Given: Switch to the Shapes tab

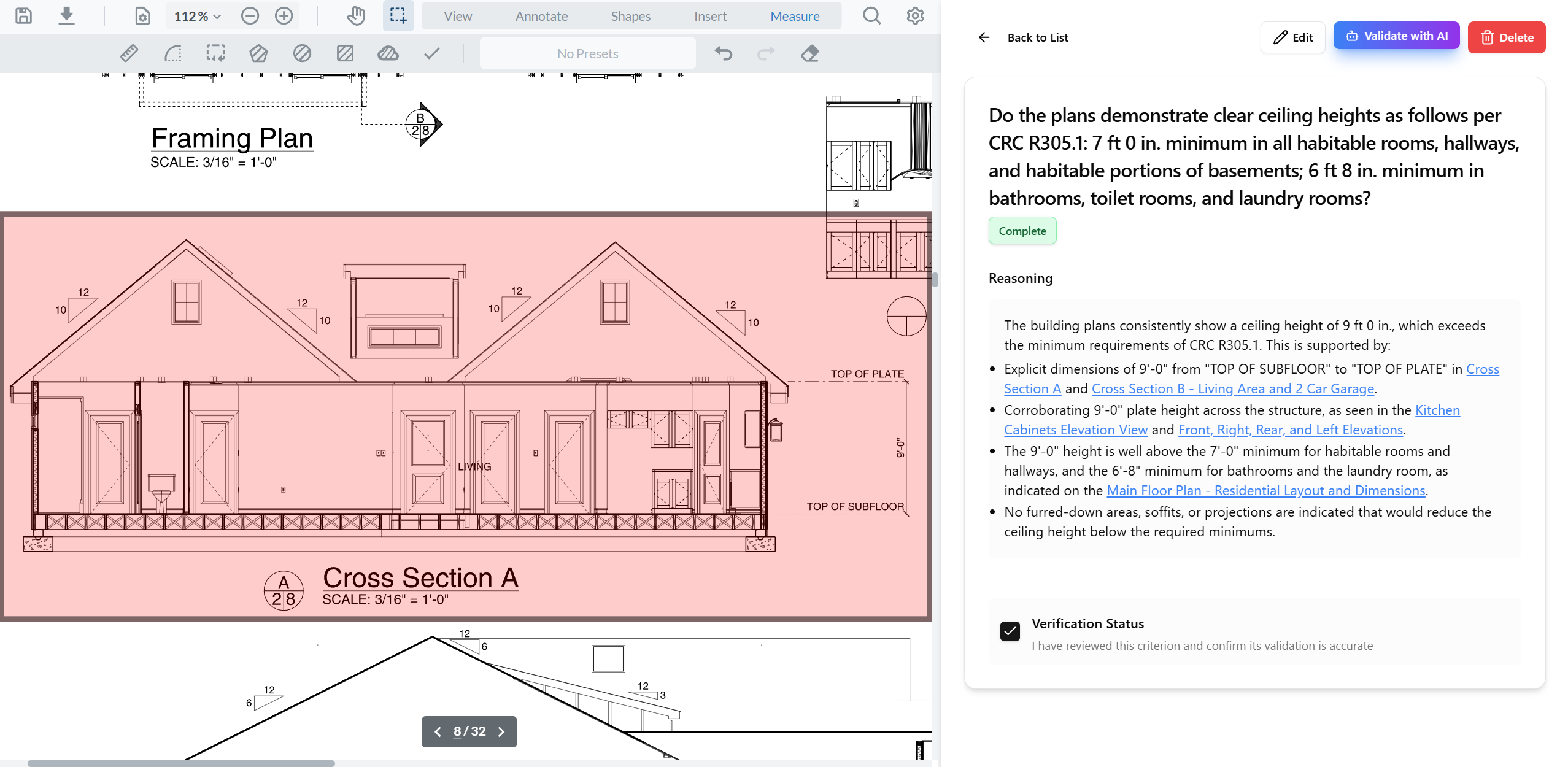Looking at the screenshot, I should coord(630,16).
